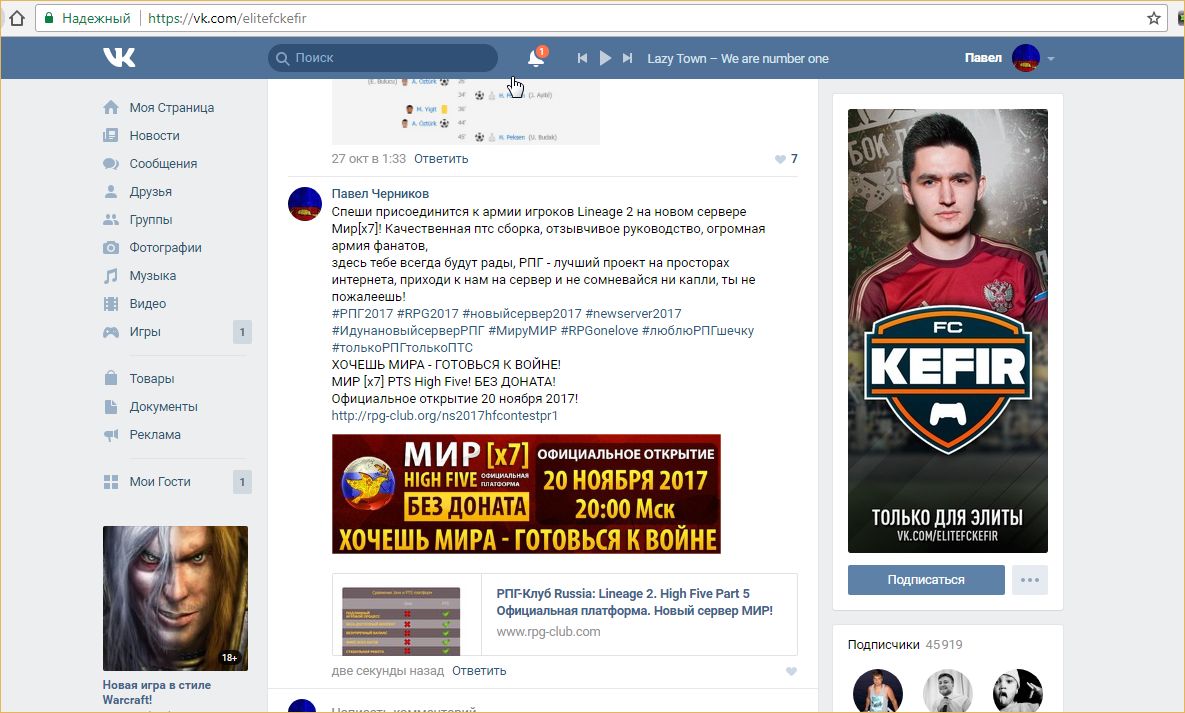This screenshot has height=713, width=1185.
Task: Click the VK logo in header
Action: pos(119,58)
